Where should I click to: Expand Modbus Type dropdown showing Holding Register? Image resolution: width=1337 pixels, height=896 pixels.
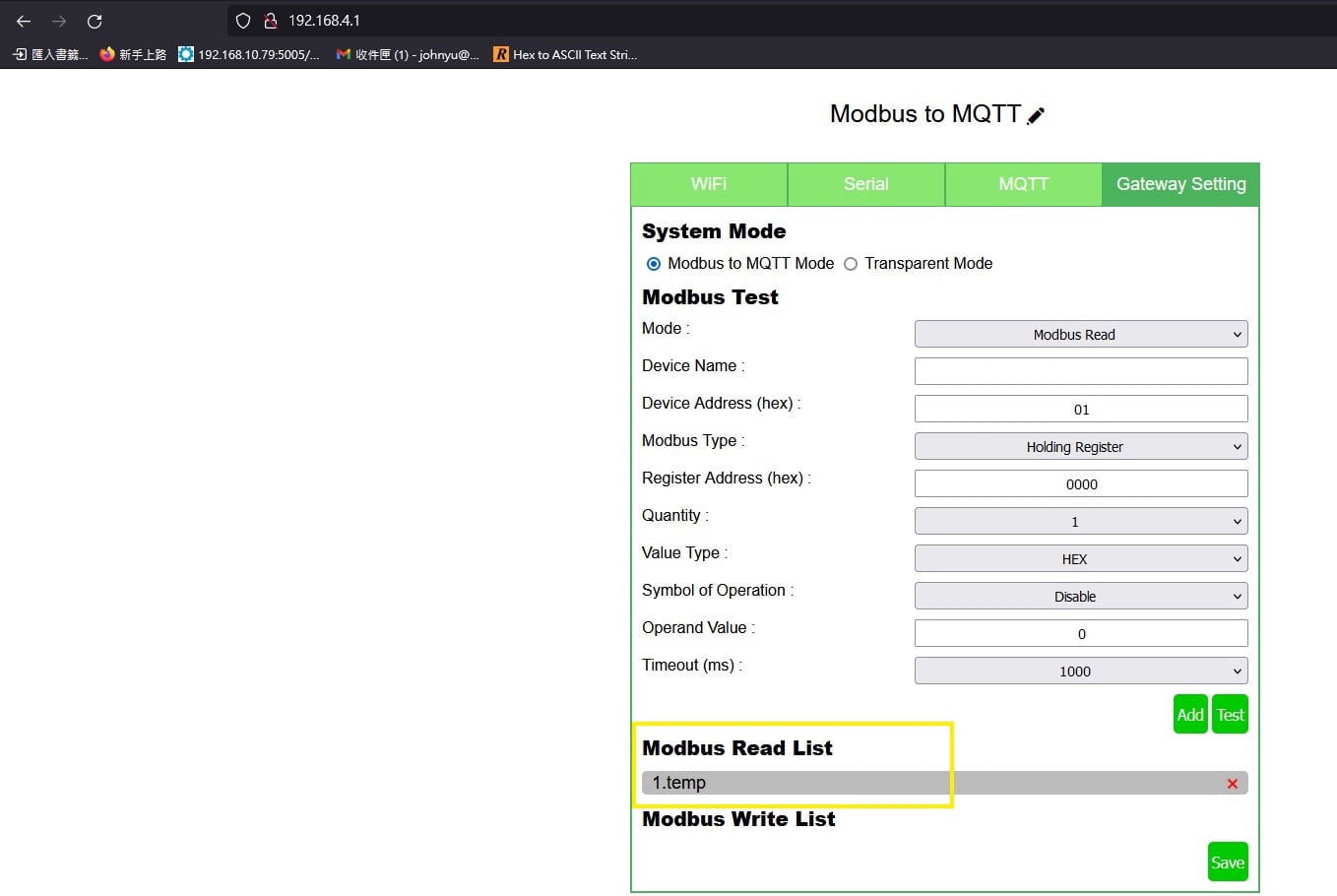pyautogui.click(x=1080, y=447)
